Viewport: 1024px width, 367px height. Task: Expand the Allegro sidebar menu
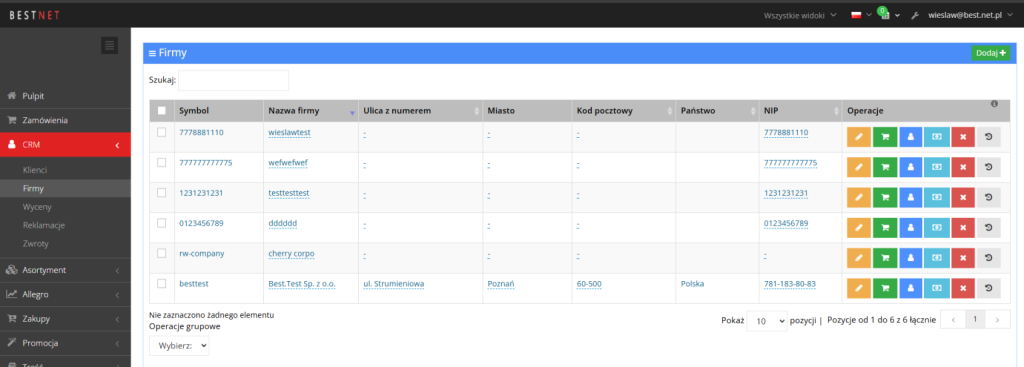(65, 295)
